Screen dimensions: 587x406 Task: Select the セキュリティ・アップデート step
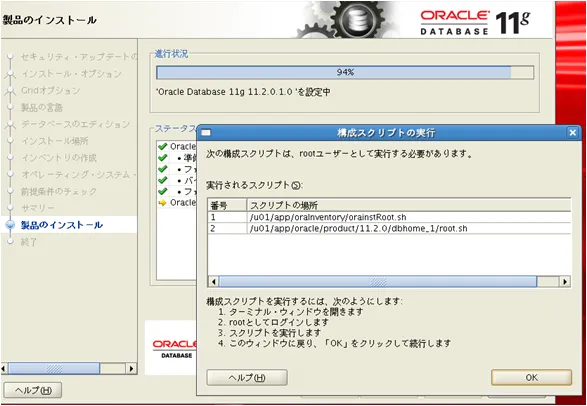(79, 57)
